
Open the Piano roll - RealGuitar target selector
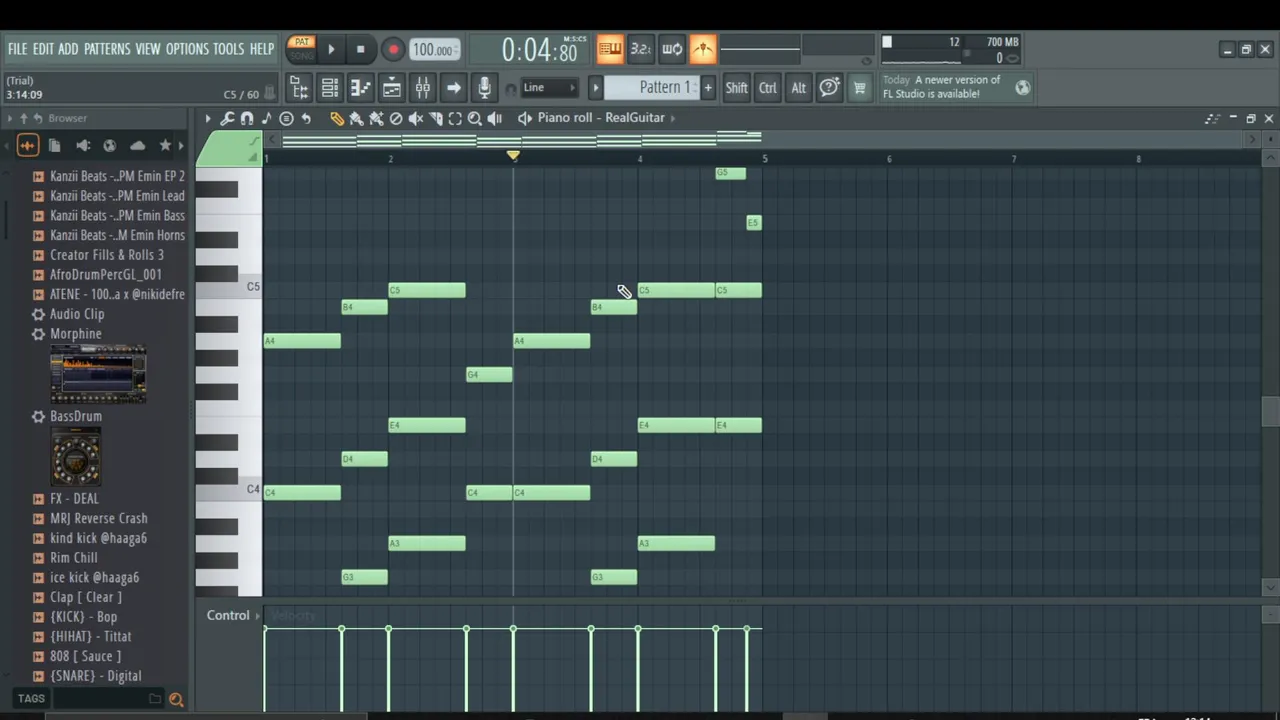click(x=601, y=118)
